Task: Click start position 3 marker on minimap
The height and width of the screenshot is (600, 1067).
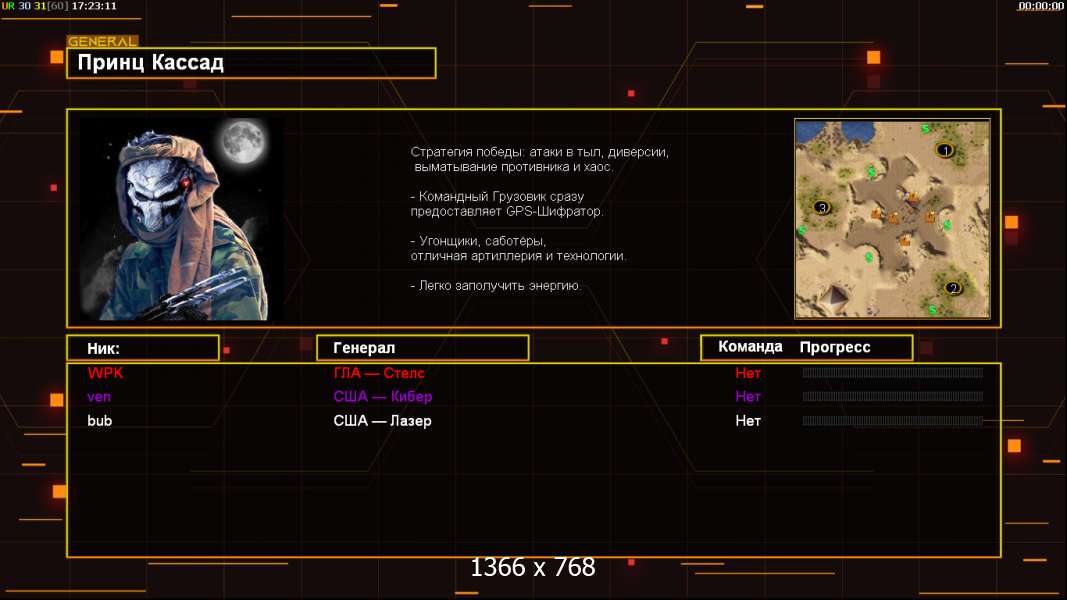Action: tap(821, 207)
